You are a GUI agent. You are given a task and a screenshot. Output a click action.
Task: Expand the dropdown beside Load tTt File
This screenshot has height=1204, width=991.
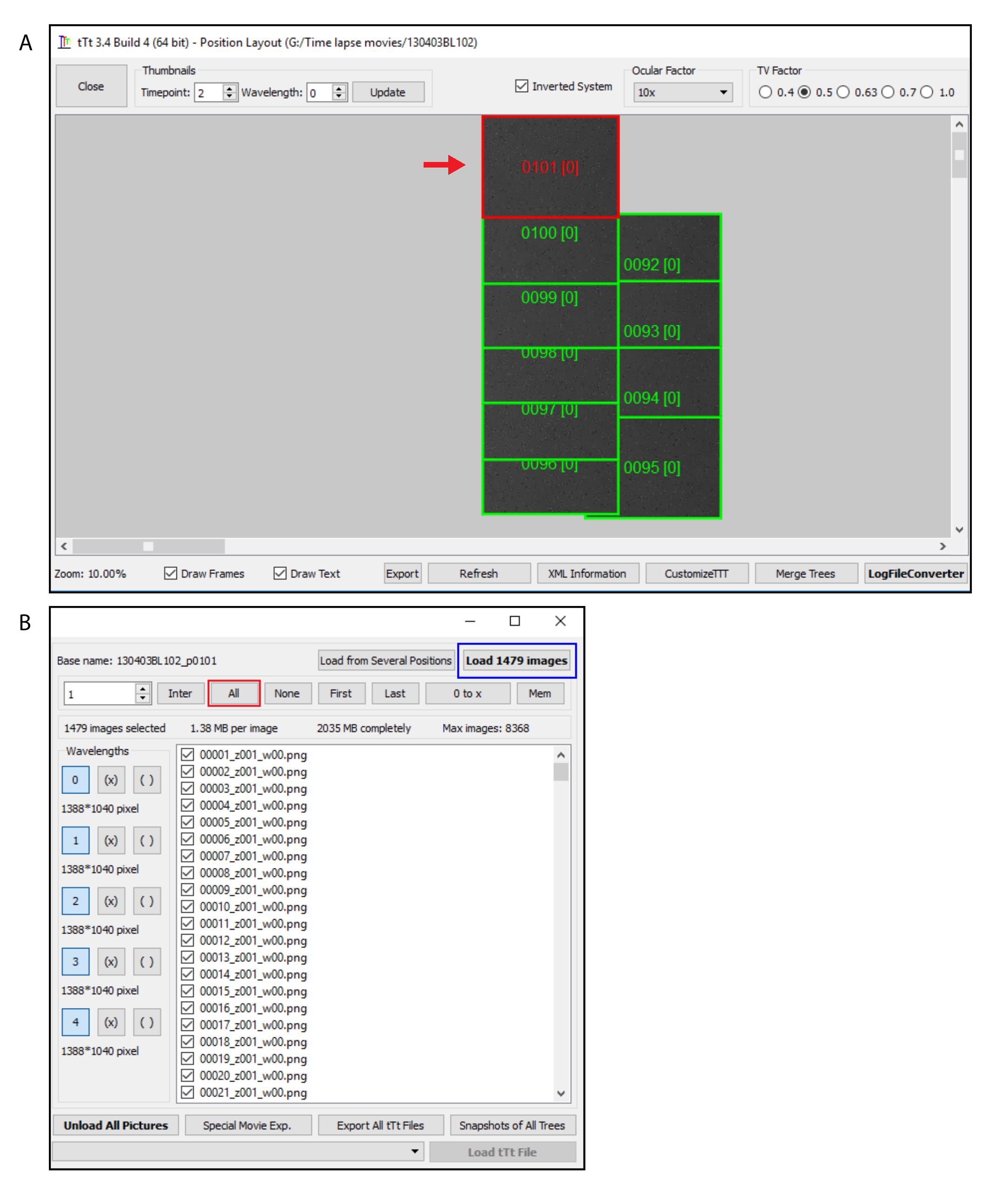(415, 1151)
